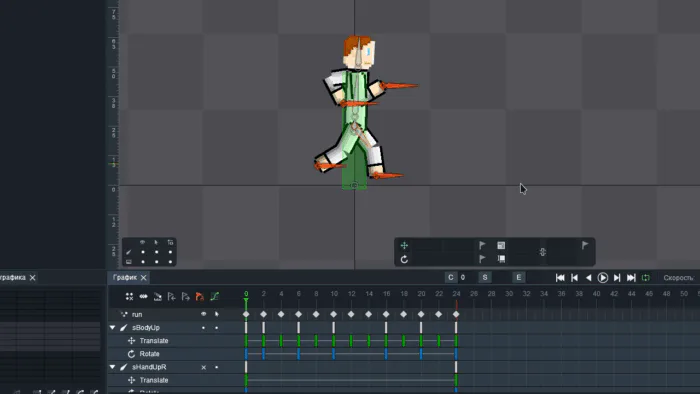Viewport: 700px width, 394px height.
Task: Click the animation icon beside run
Action: [124, 314]
